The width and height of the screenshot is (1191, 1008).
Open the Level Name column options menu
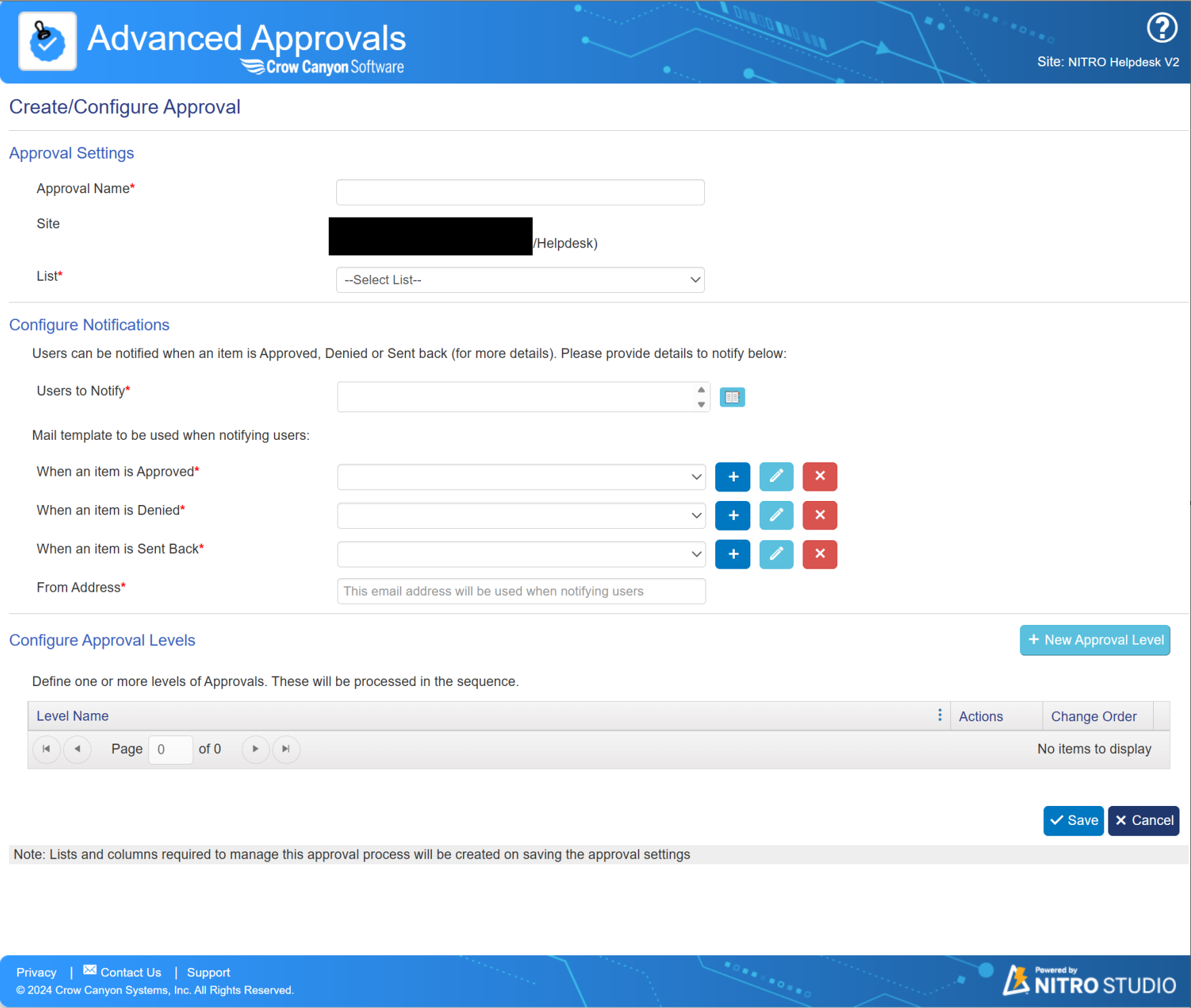click(x=940, y=715)
